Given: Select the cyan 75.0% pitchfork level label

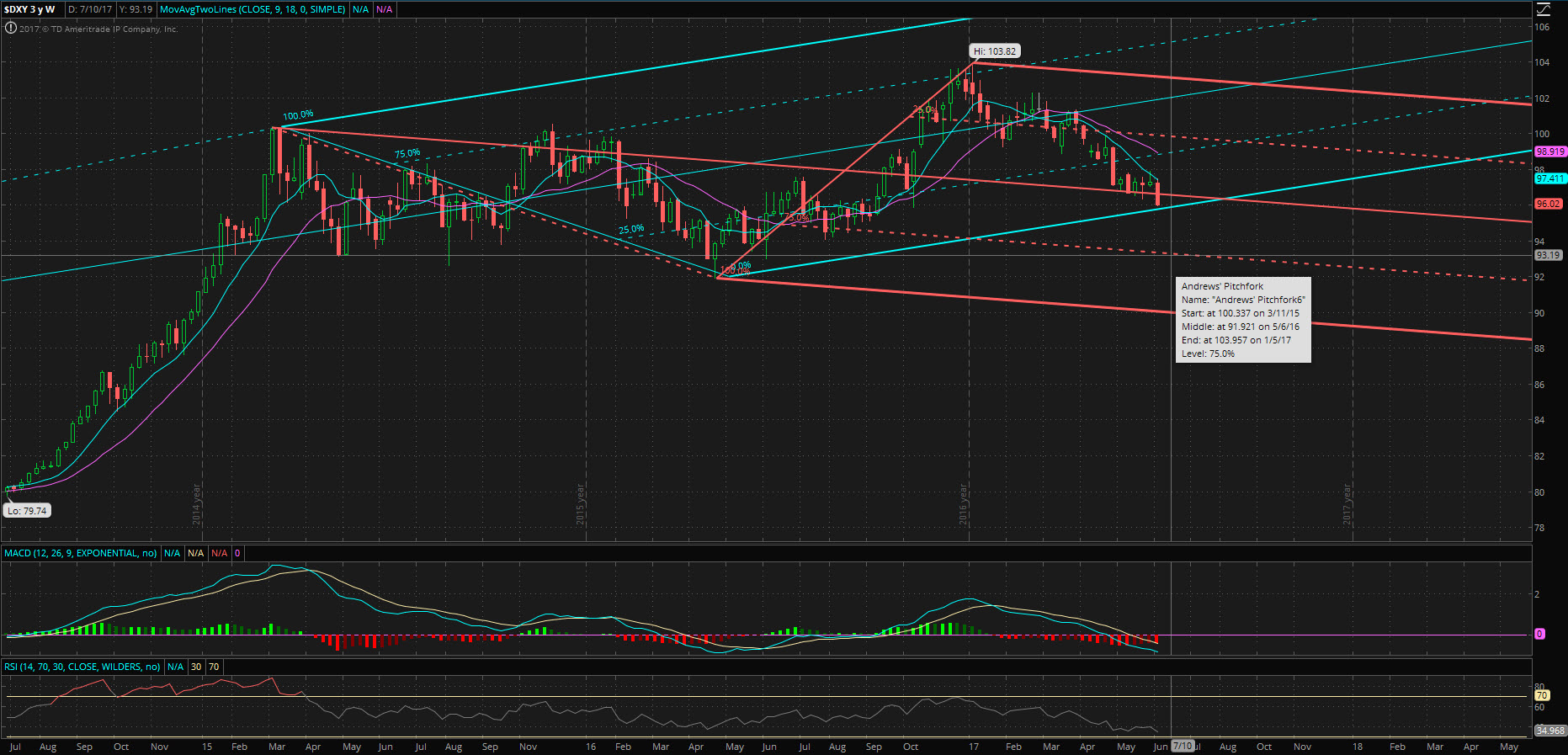Looking at the screenshot, I should click(x=407, y=154).
